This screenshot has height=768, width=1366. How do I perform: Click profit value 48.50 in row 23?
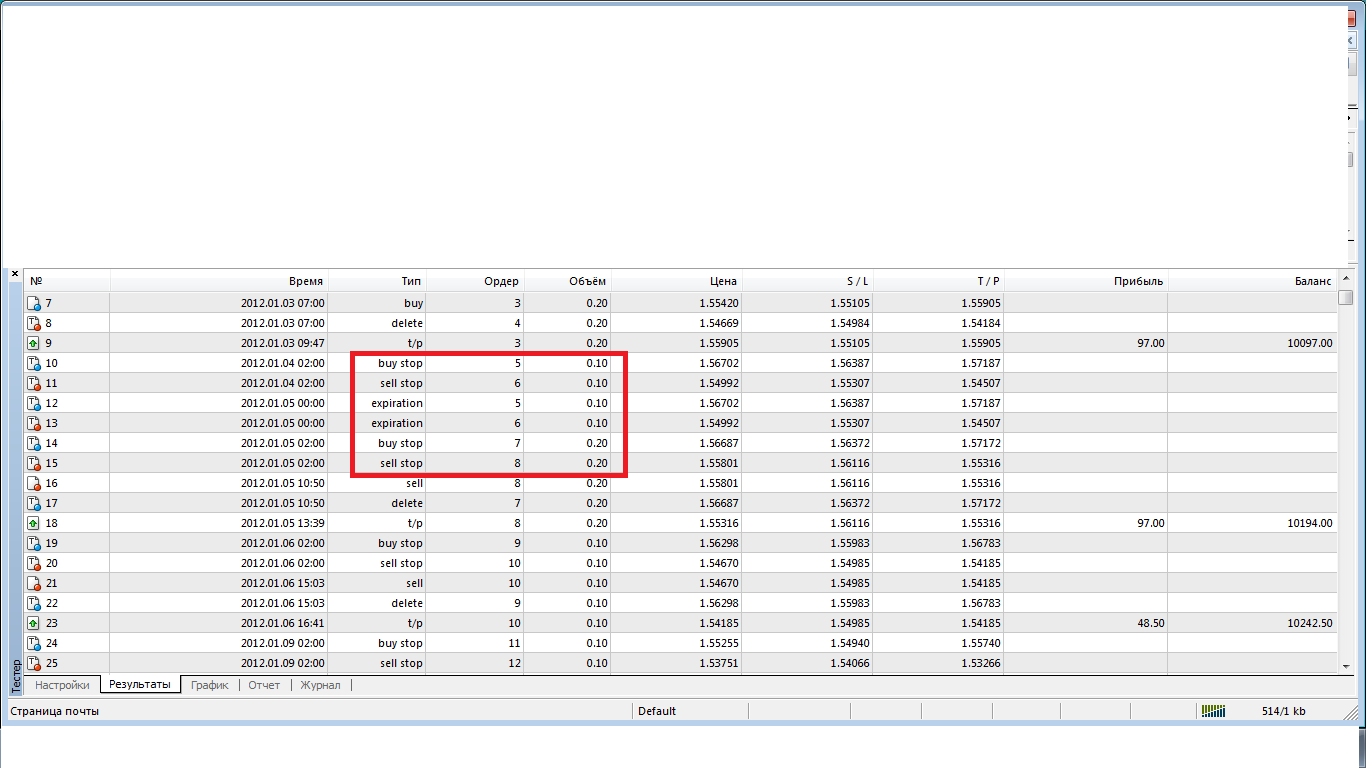(1150, 623)
